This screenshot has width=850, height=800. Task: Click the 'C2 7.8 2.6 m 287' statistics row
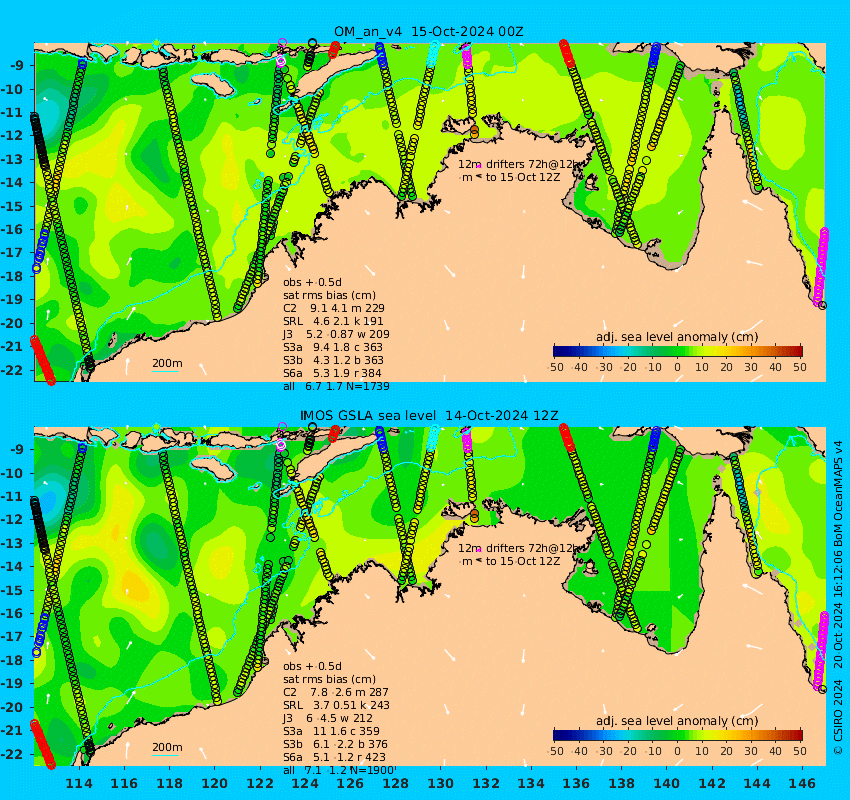click(336, 693)
